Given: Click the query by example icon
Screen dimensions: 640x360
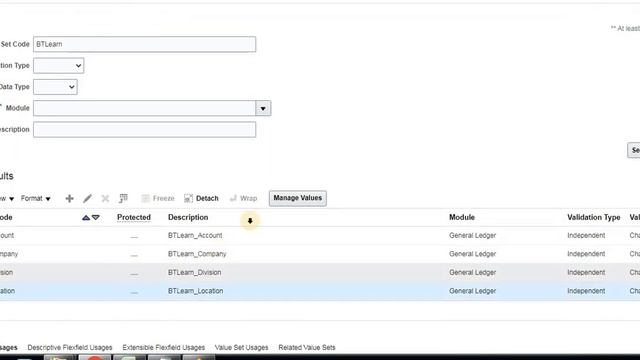Looking at the screenshot, I should pos(123,198).
